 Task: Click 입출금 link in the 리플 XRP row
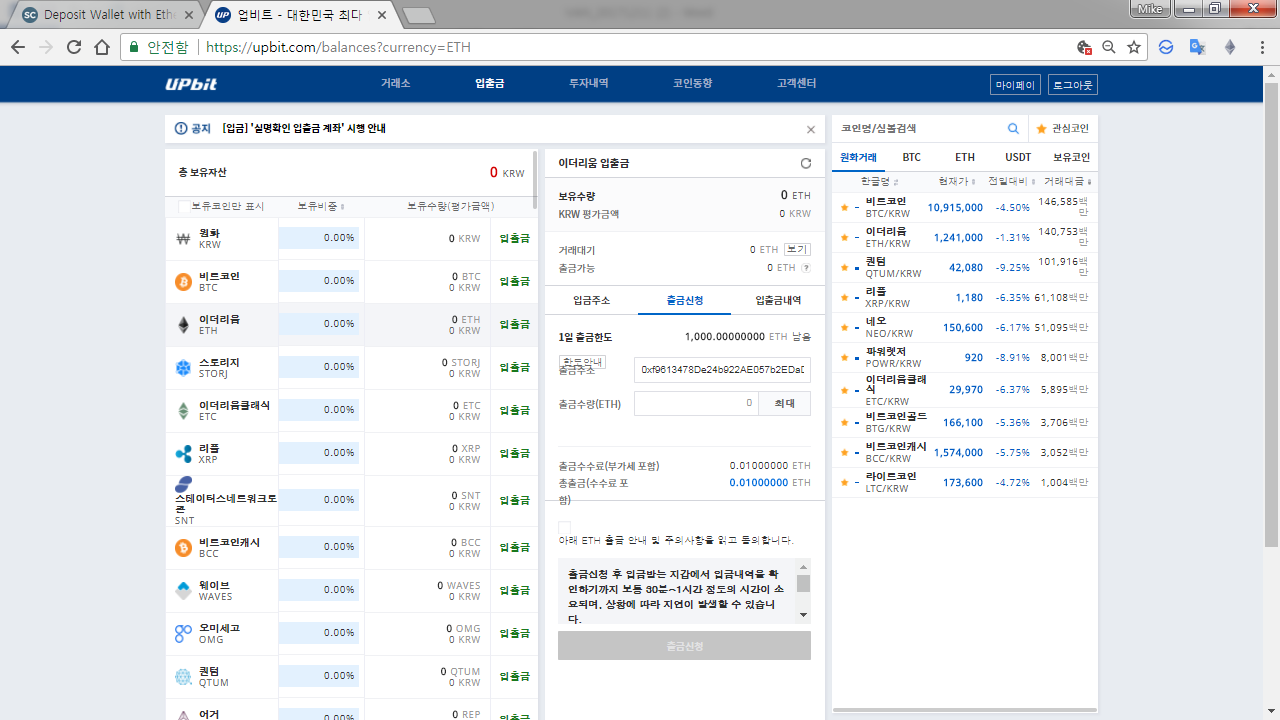click(x=514, y=454)
